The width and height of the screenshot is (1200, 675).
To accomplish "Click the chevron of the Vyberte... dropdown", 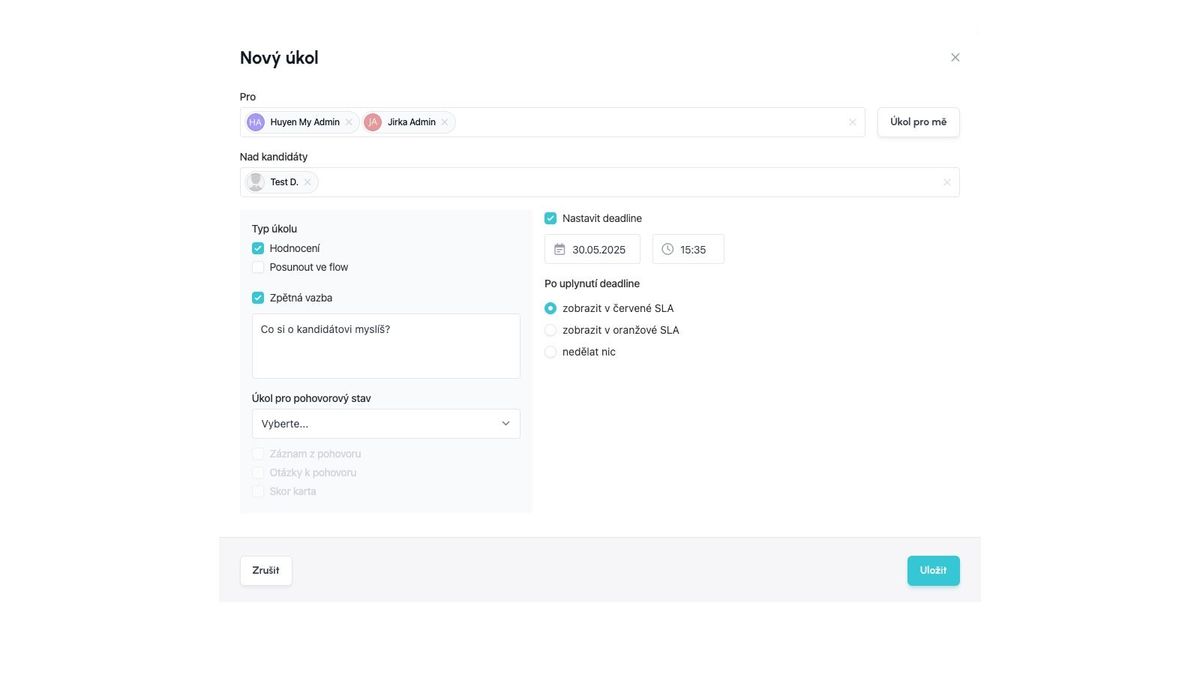I will tap(506, 424).
